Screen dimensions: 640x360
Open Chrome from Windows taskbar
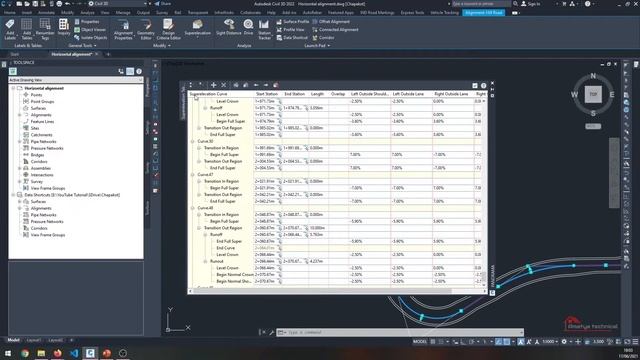[x=25, y=353]
